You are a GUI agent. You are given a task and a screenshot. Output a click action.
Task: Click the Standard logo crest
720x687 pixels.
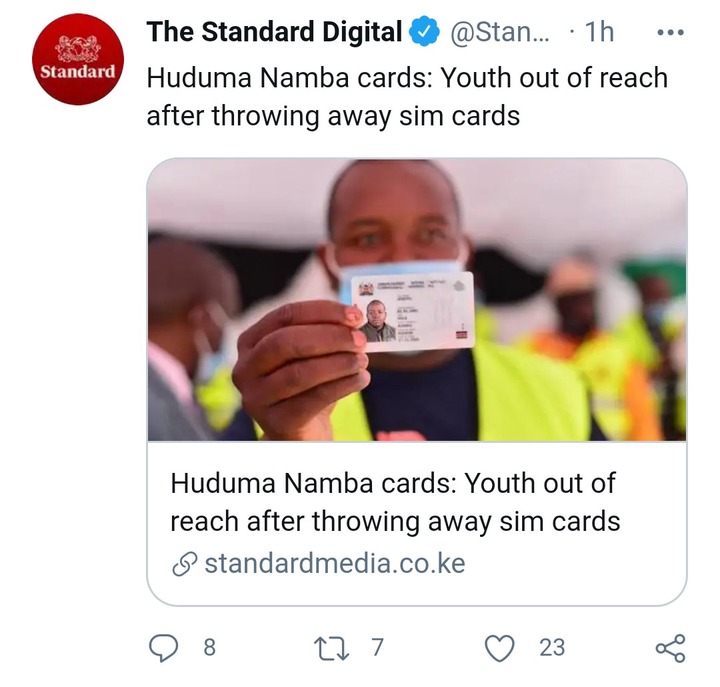[x=78, y=49]
